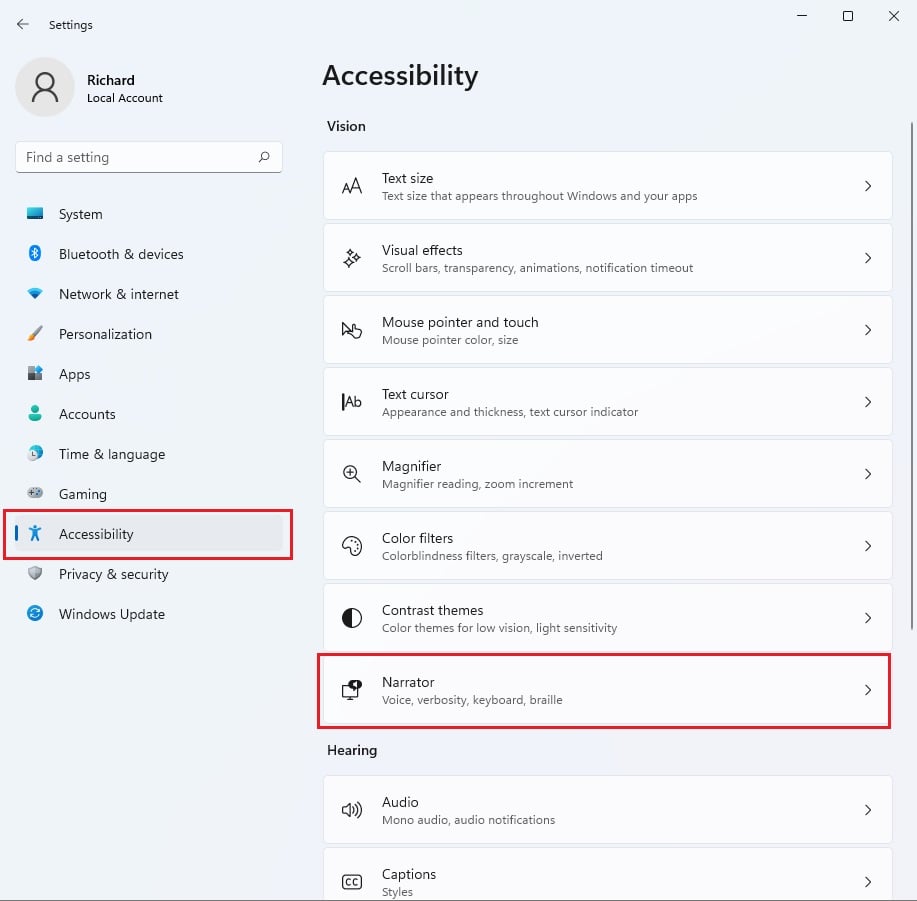This screenshot has width=917, height=901.
Task: Click the Windows Update sync icon
Action: point(35,613)
